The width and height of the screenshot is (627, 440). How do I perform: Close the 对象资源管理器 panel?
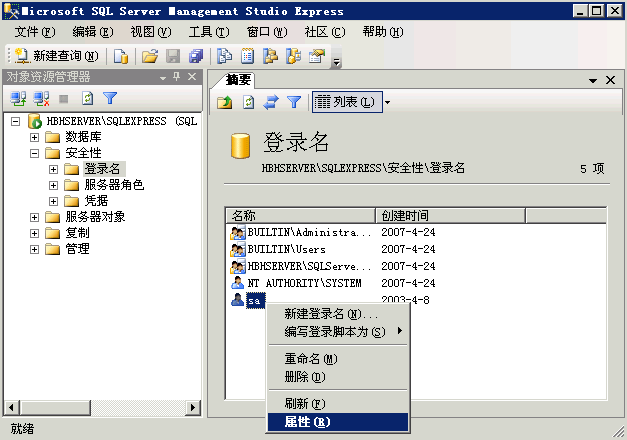192,76
